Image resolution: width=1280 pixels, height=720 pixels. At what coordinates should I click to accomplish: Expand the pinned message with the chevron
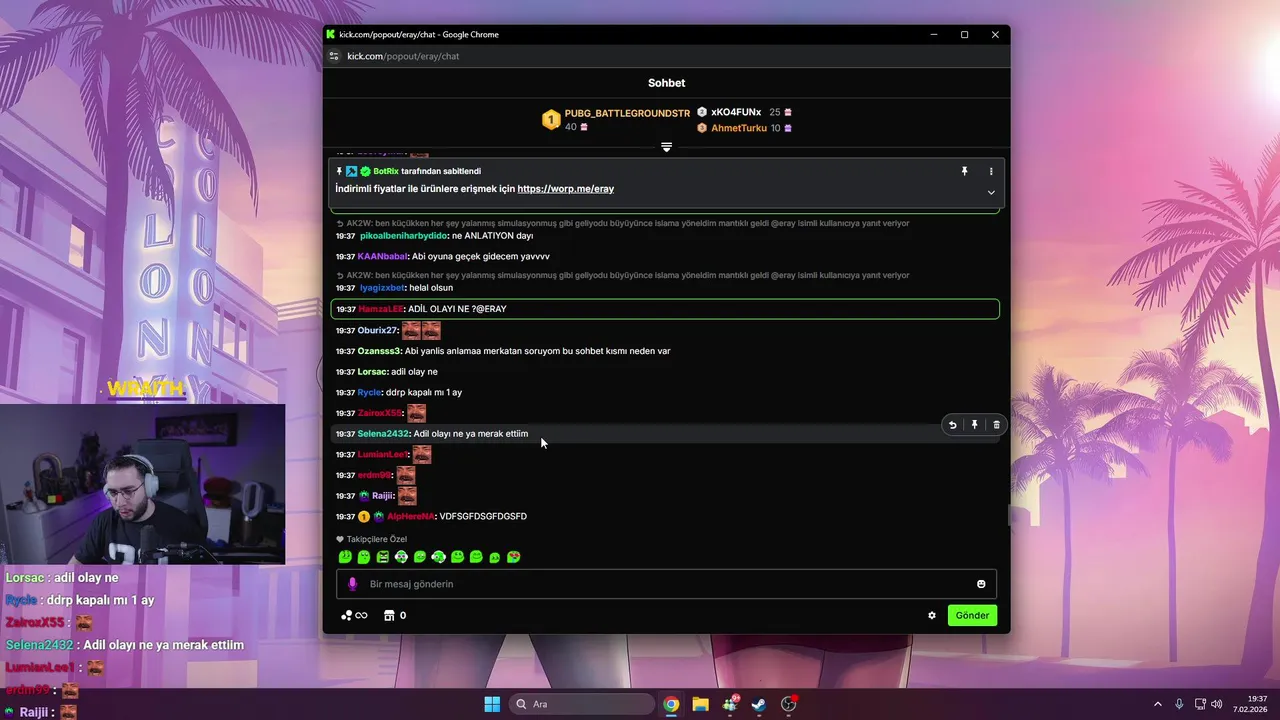click(991, 192)
